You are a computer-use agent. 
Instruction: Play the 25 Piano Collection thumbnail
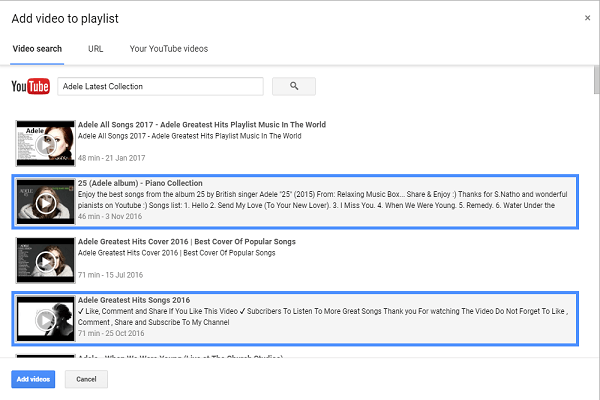tap(46, 202)
